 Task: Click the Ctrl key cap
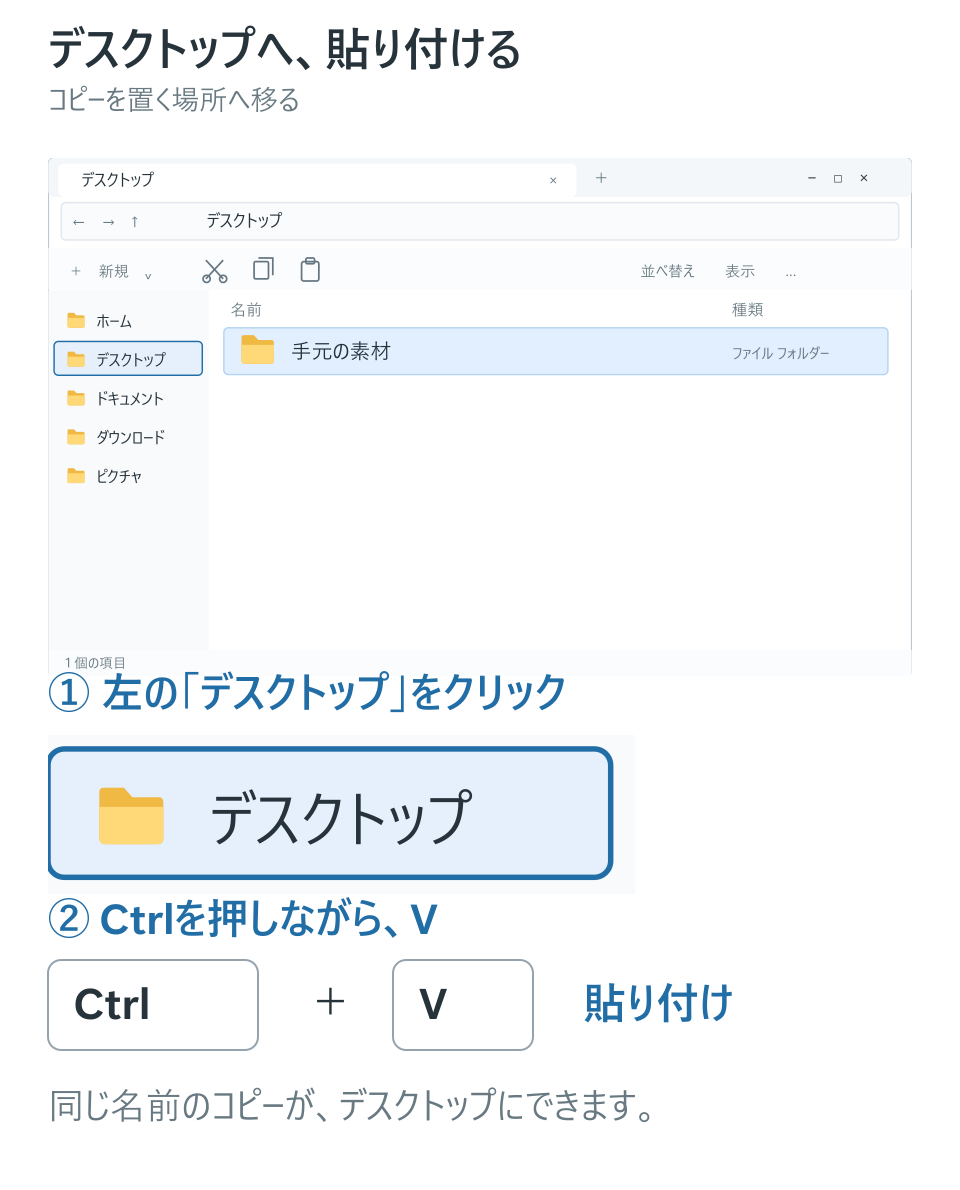pos(153,1005)
